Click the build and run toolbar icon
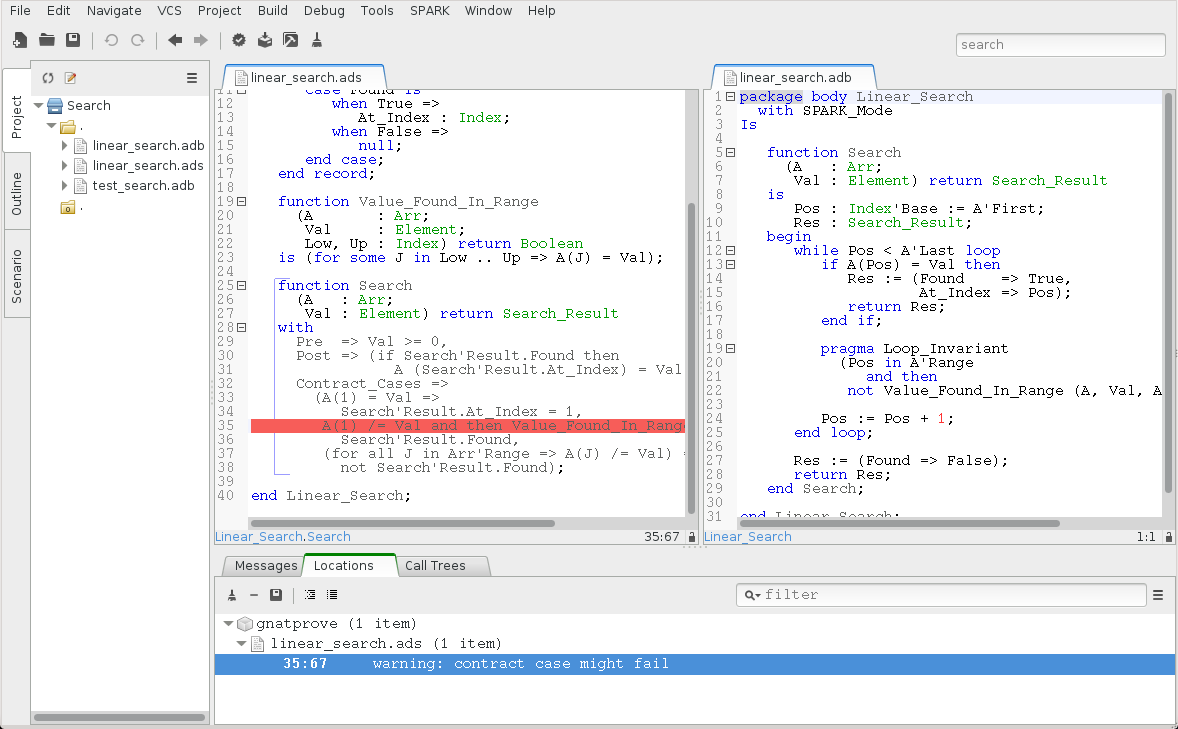Screen dimensions: 1178x729 [x=291, y=40]
